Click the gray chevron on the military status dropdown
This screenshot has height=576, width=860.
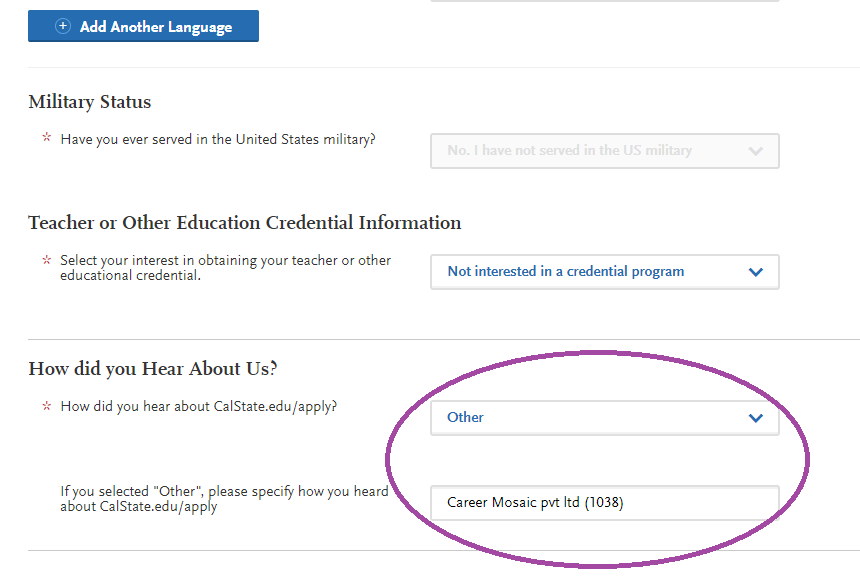coord(756,151)
